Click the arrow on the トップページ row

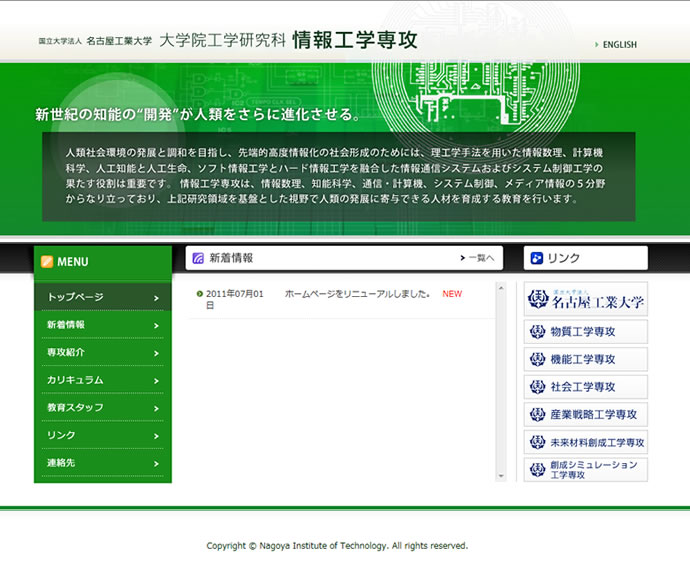click(156, 298)
